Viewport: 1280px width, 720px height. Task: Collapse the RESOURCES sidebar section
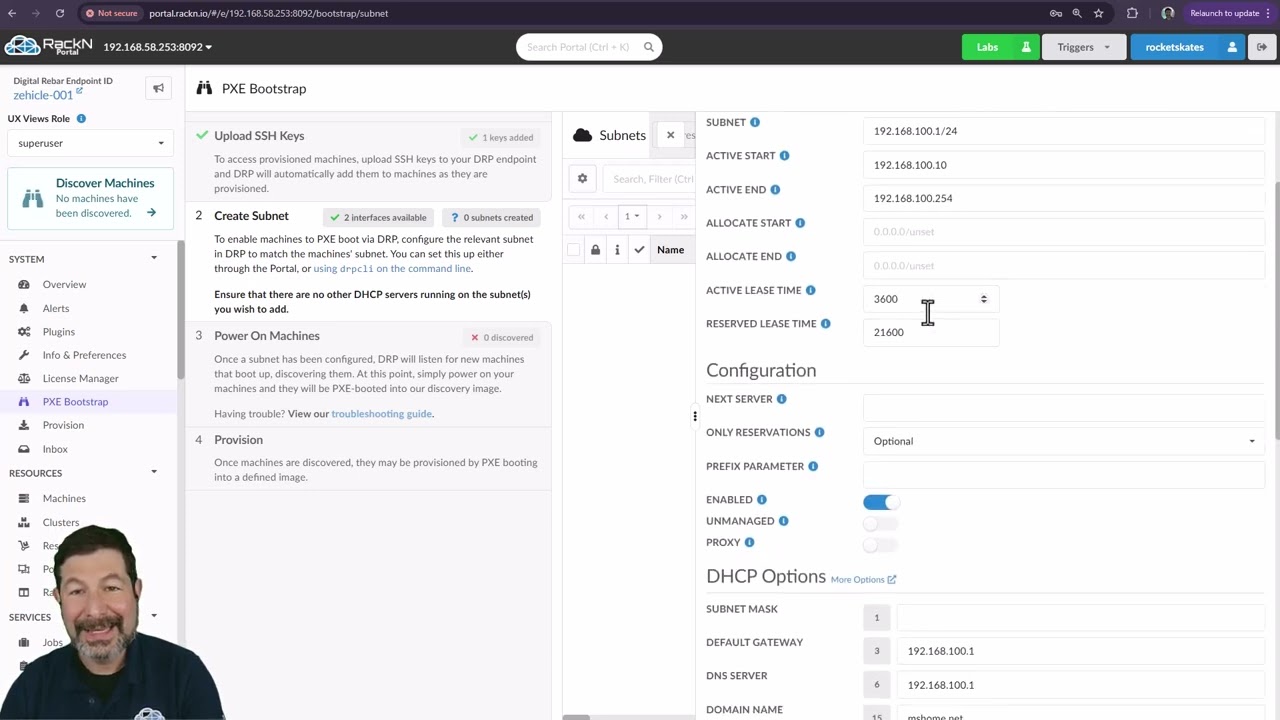[154, 472]
